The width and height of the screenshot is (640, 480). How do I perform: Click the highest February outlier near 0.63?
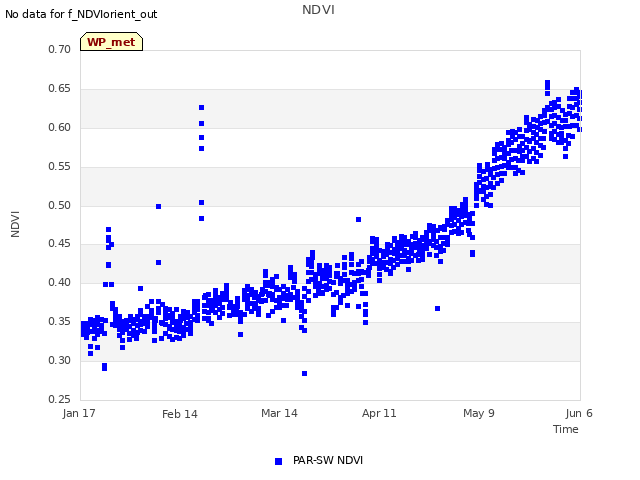tap(202, 107)
